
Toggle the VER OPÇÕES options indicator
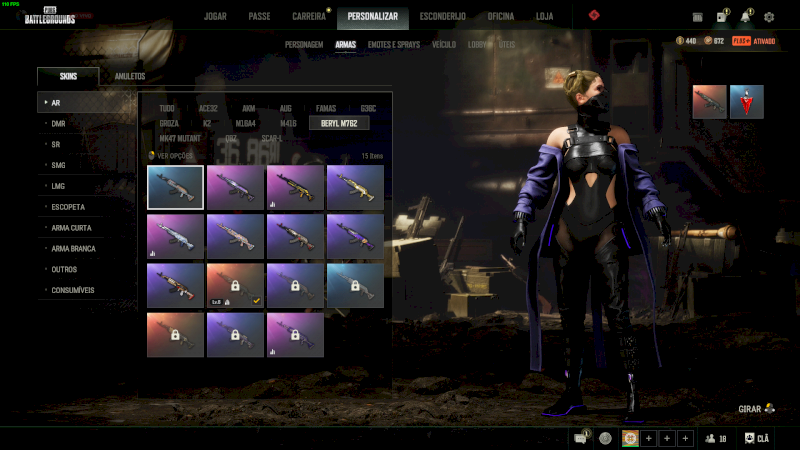click(x=151, y=155)
